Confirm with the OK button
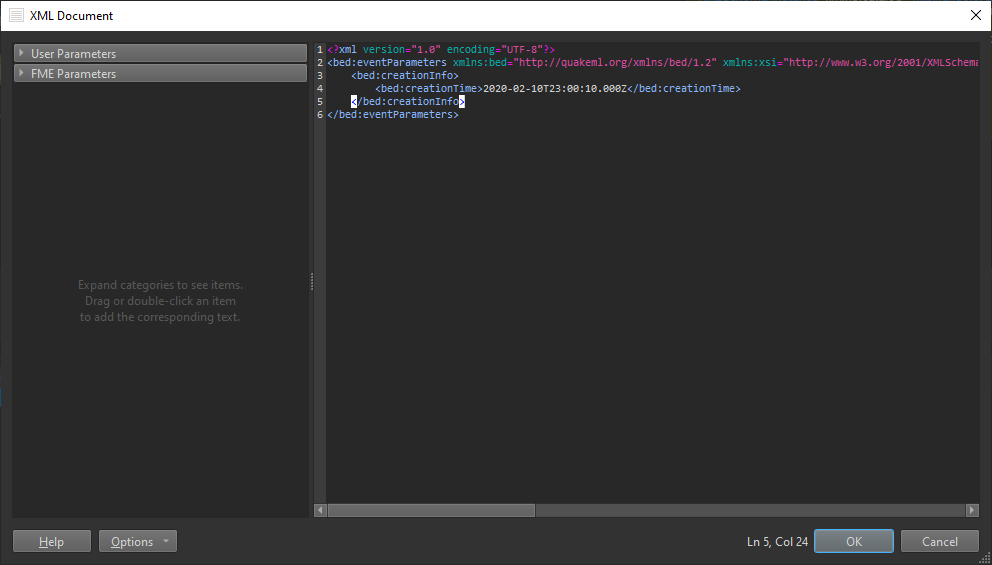 pos(853,542)
